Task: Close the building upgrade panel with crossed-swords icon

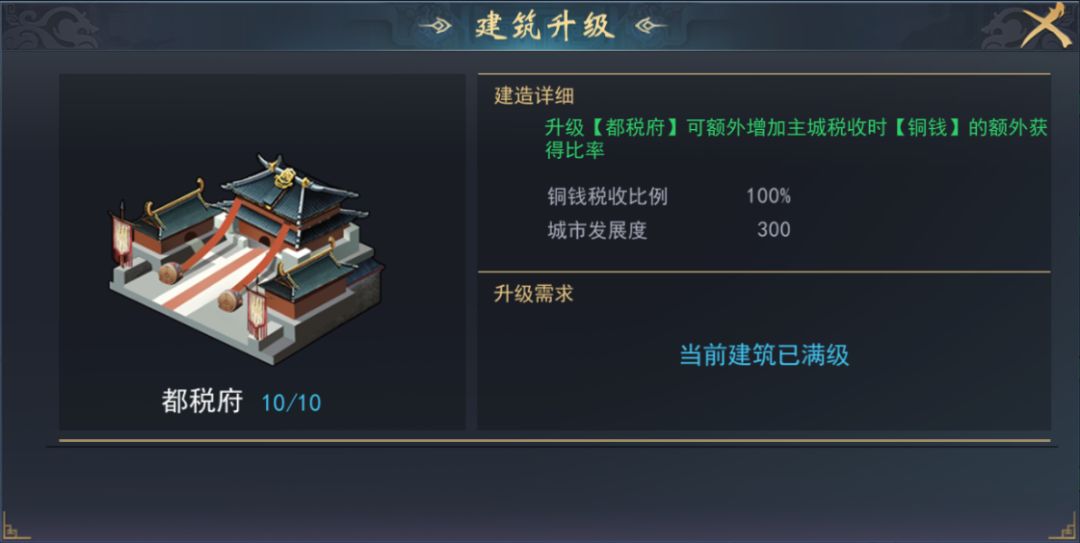Action: tap(1046, 24)
